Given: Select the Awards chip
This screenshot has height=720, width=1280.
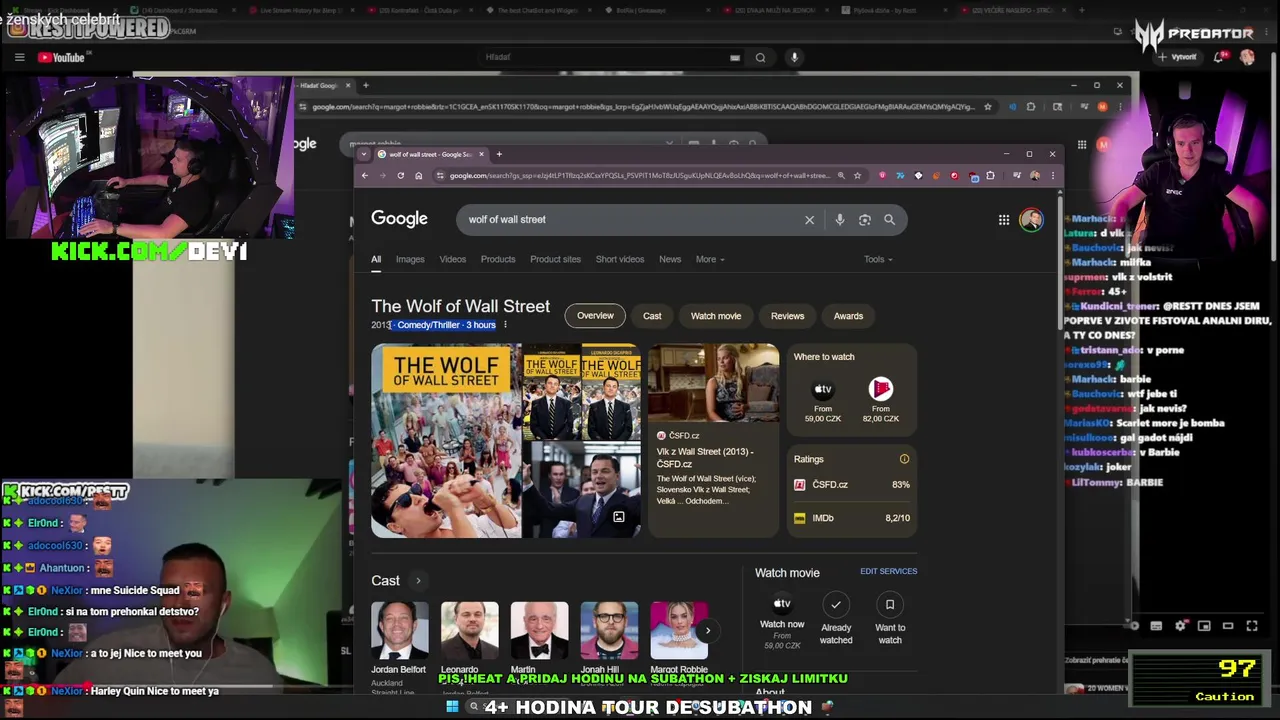Looking at the screenshot, I should [x=848, y=316].
